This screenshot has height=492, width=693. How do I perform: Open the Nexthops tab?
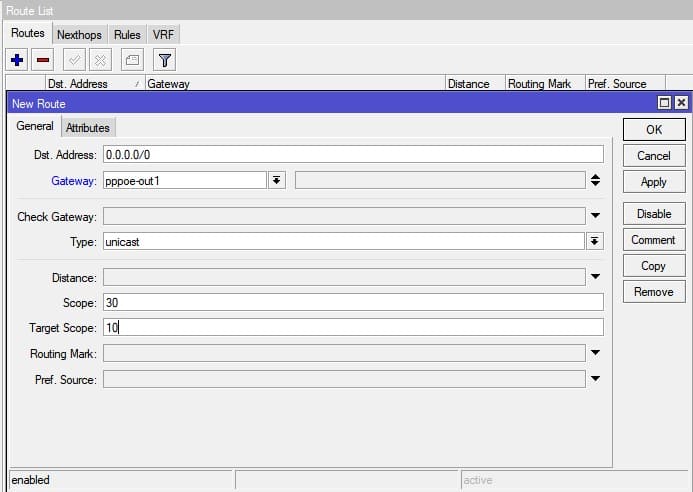tap(80, 34)
